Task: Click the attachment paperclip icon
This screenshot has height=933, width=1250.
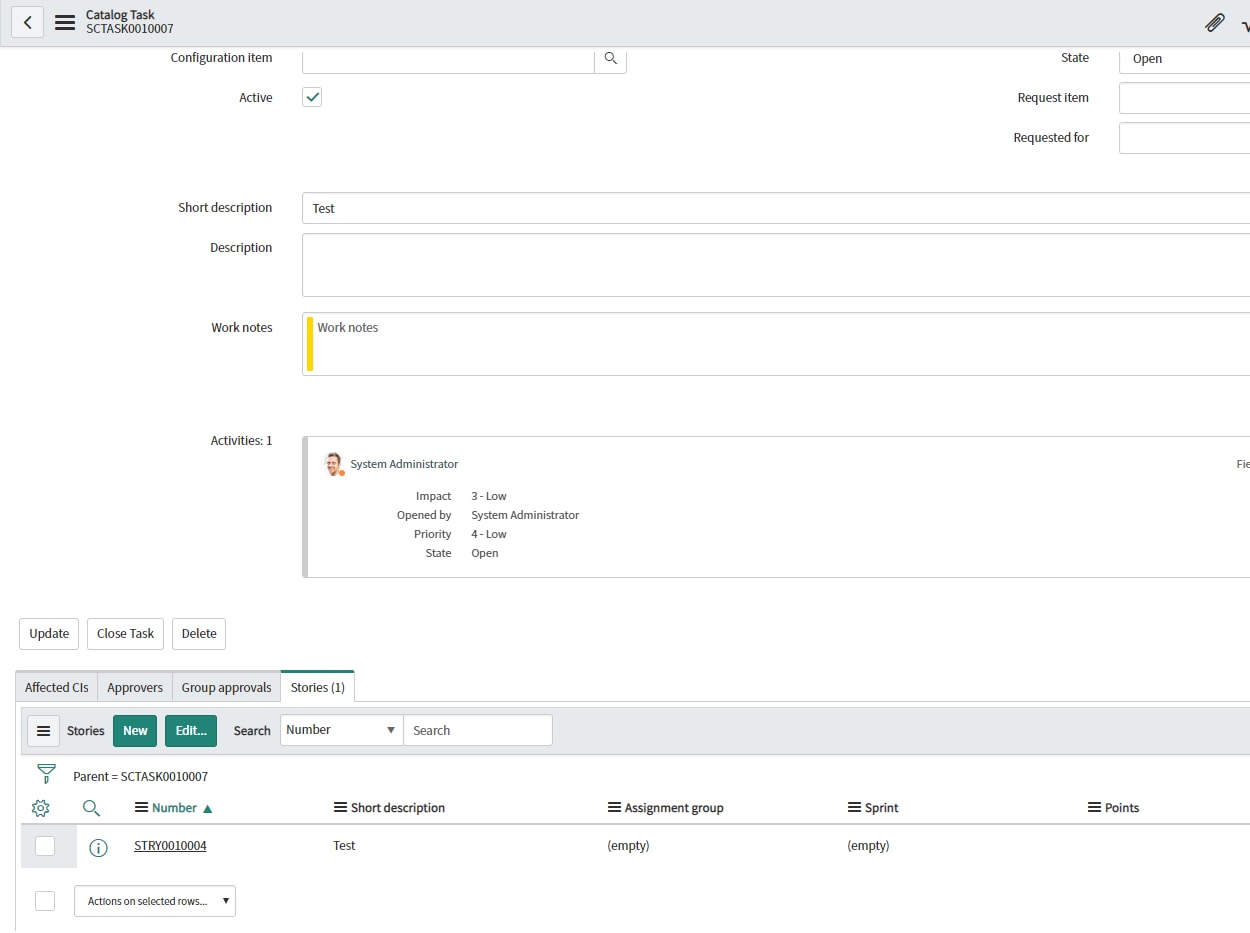Action: pyautogui.click(x=1215, y=22)
